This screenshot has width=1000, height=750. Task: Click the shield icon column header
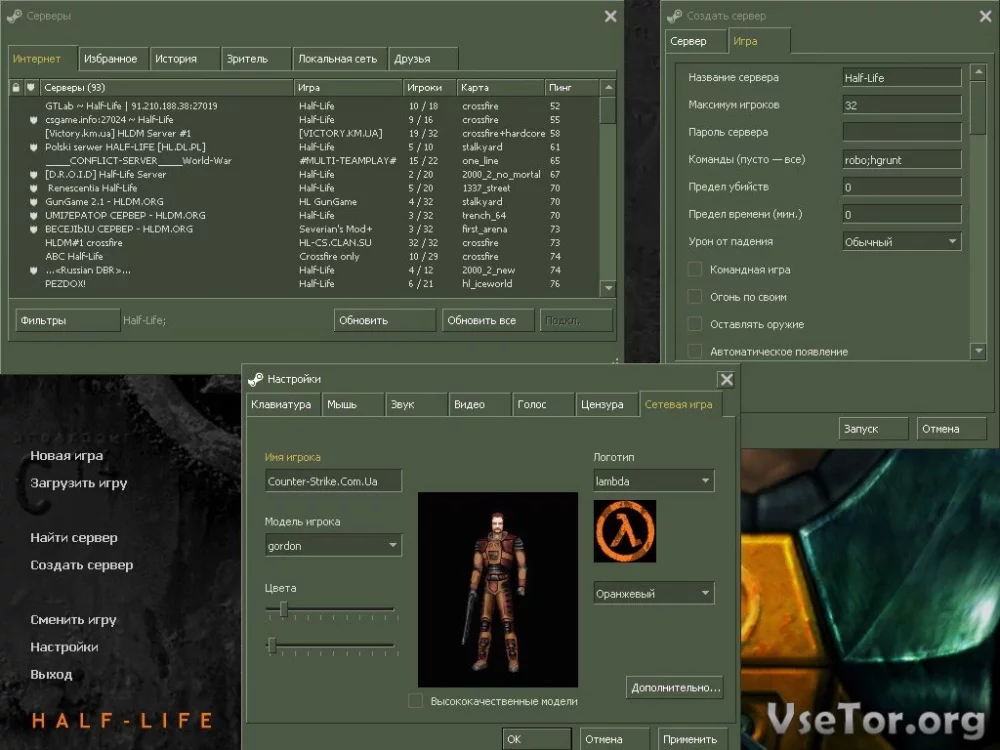(x=31, y=88)
